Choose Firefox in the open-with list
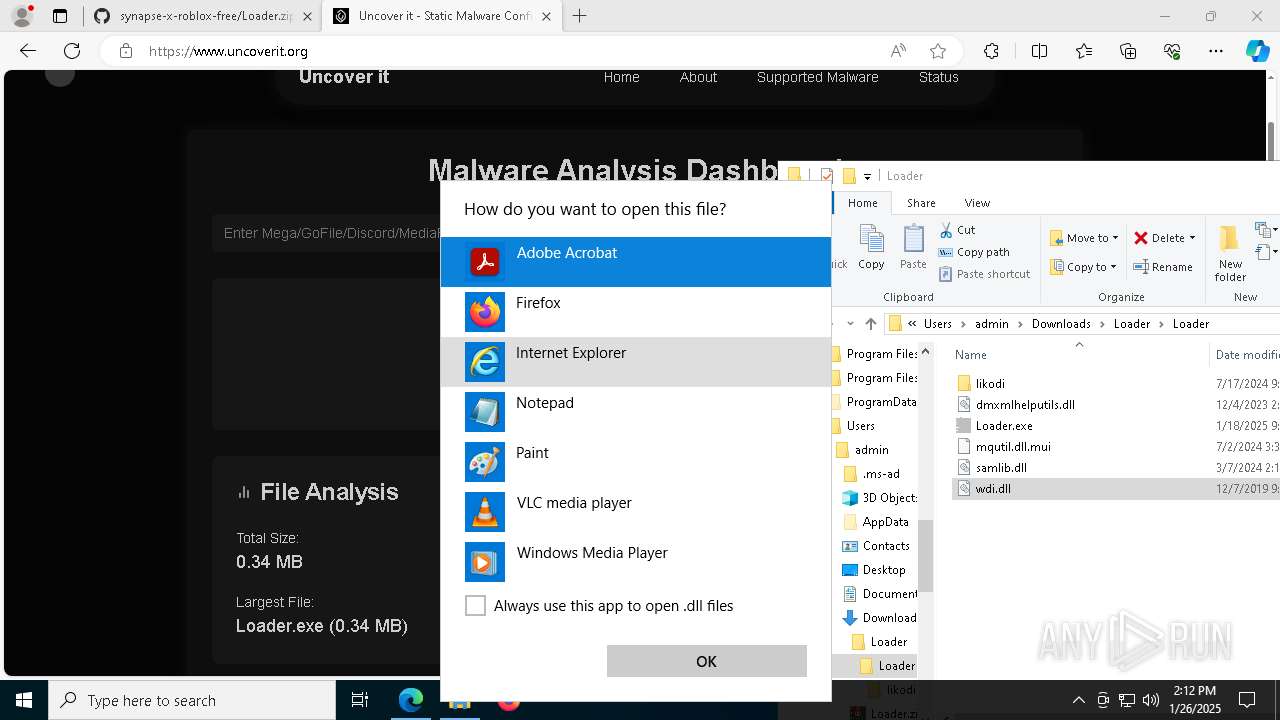1280x720 pixels. (636, 312)
